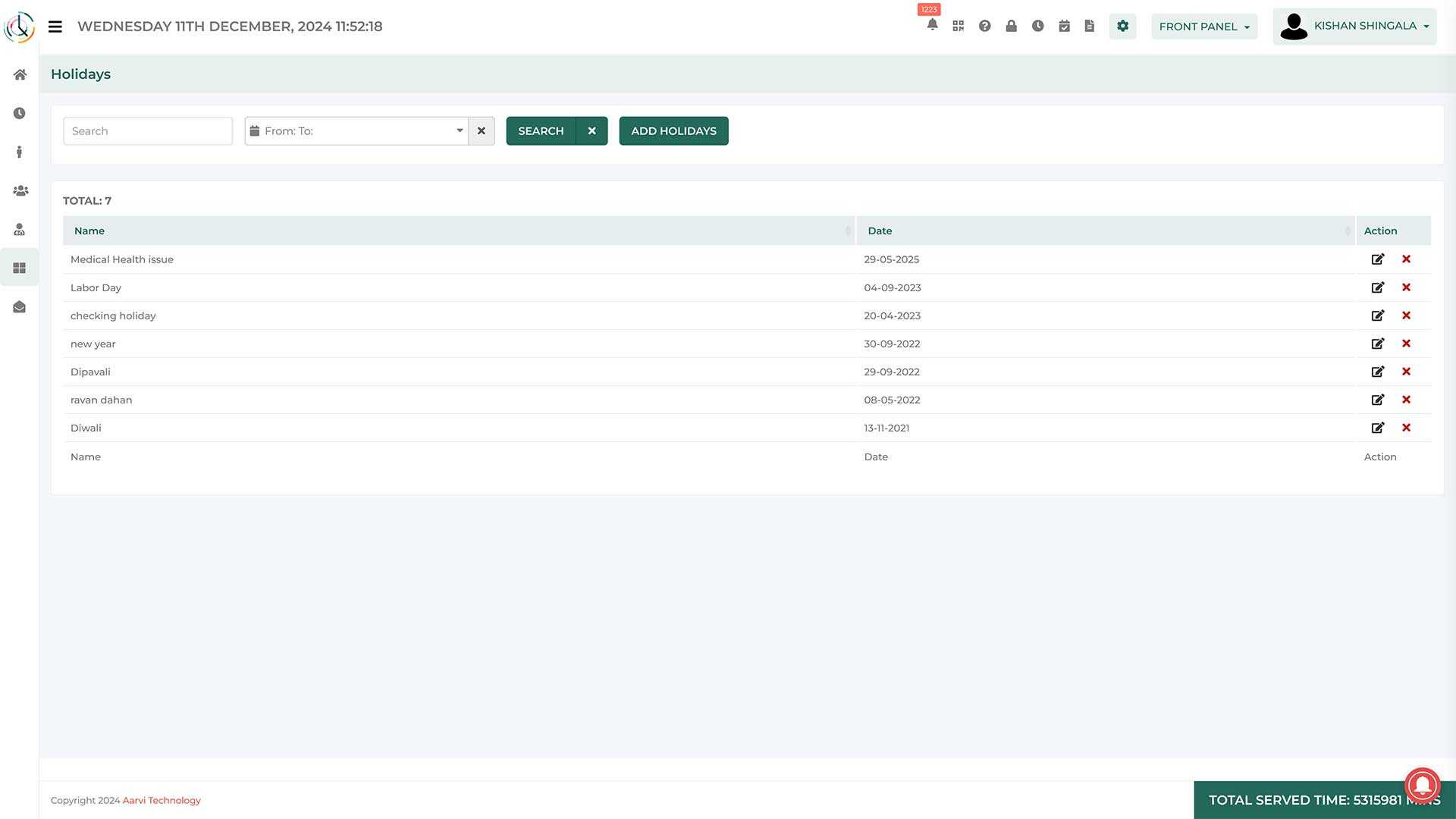
Task: Sort table by Name column header
Action: [x=89, y=231]
